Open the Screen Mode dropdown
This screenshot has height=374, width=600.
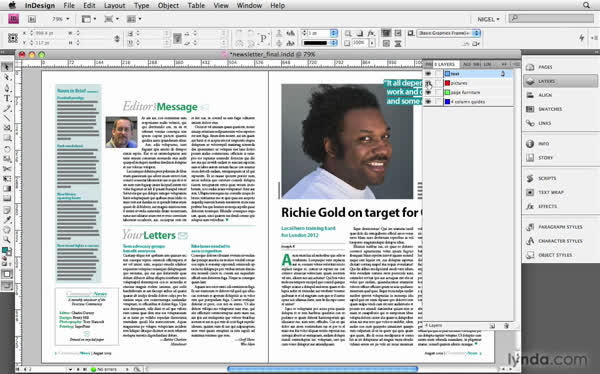coord(111,19)
